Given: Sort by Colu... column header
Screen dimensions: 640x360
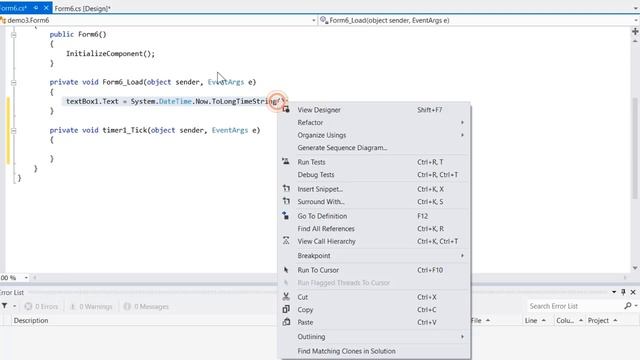Looking at the screenshot, I should point(569,320).
